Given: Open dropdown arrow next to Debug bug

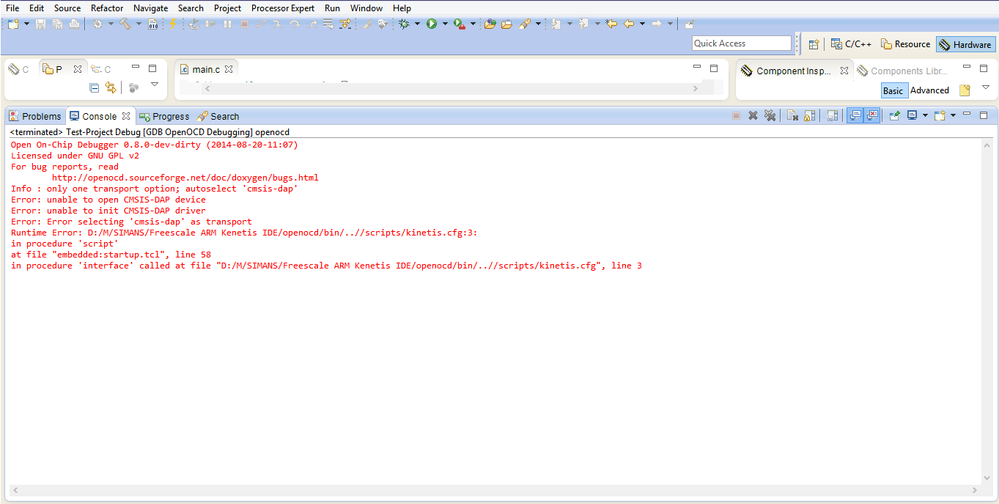Looking at the screenshot, I should click(x=417, y=24).
